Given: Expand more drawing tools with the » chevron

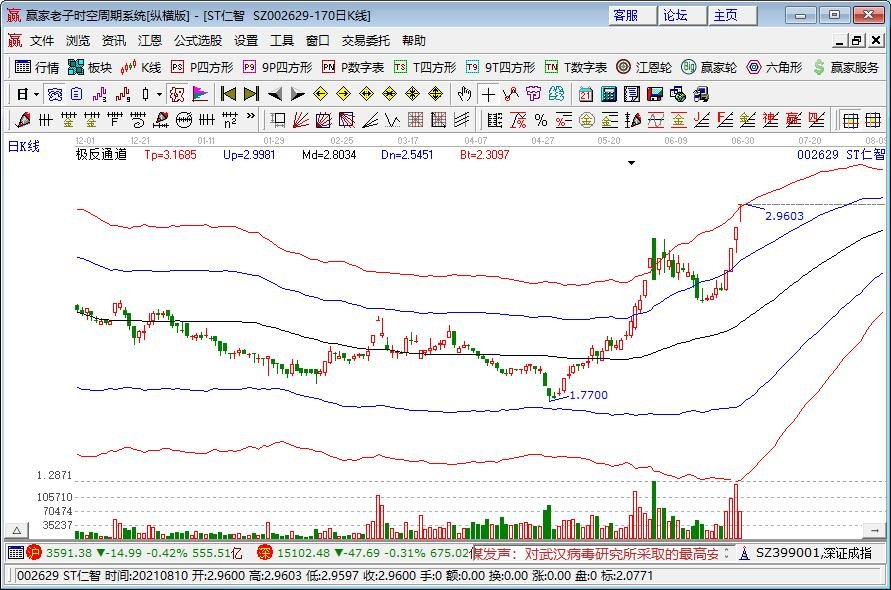Looking at the screenshot, I should [x=250, y=120].
